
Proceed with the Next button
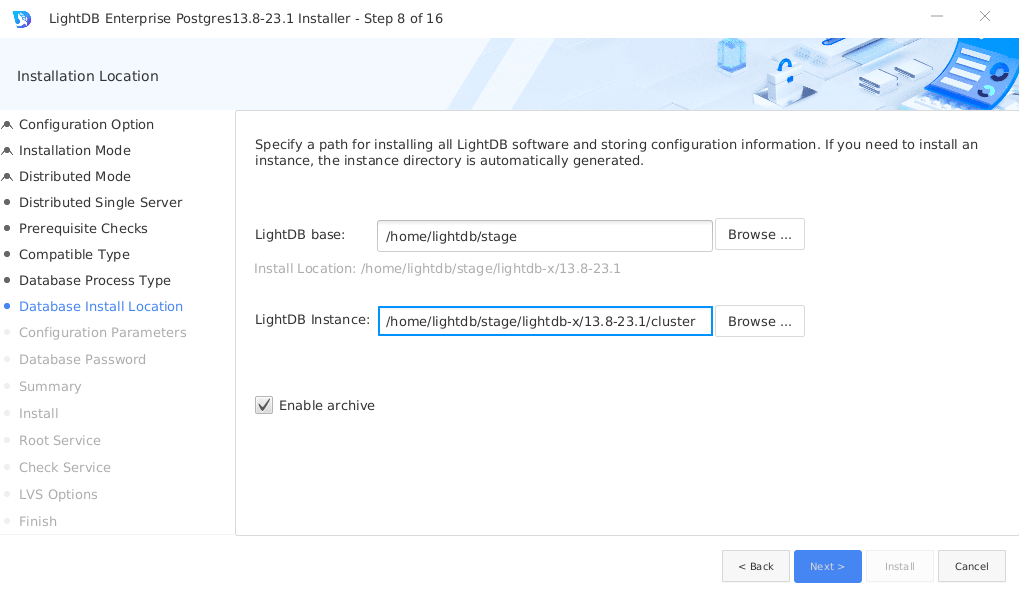pos(827,567)
